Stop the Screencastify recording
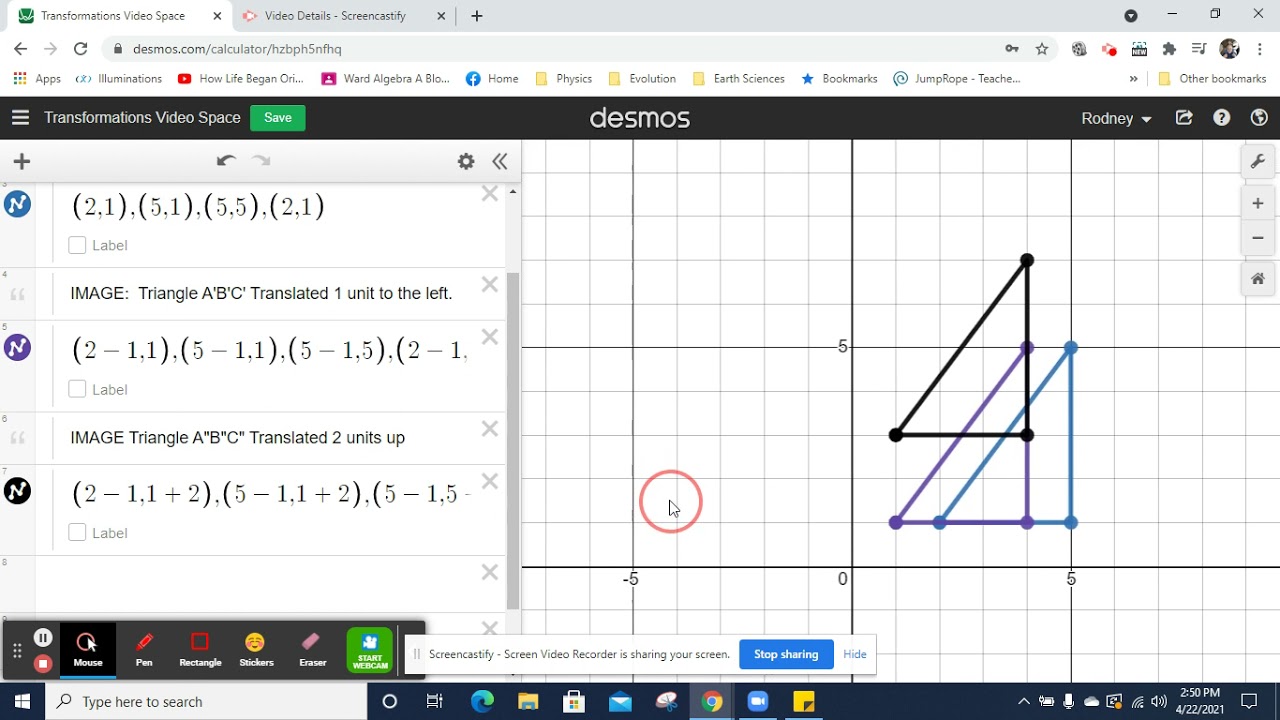 [43, 663]
